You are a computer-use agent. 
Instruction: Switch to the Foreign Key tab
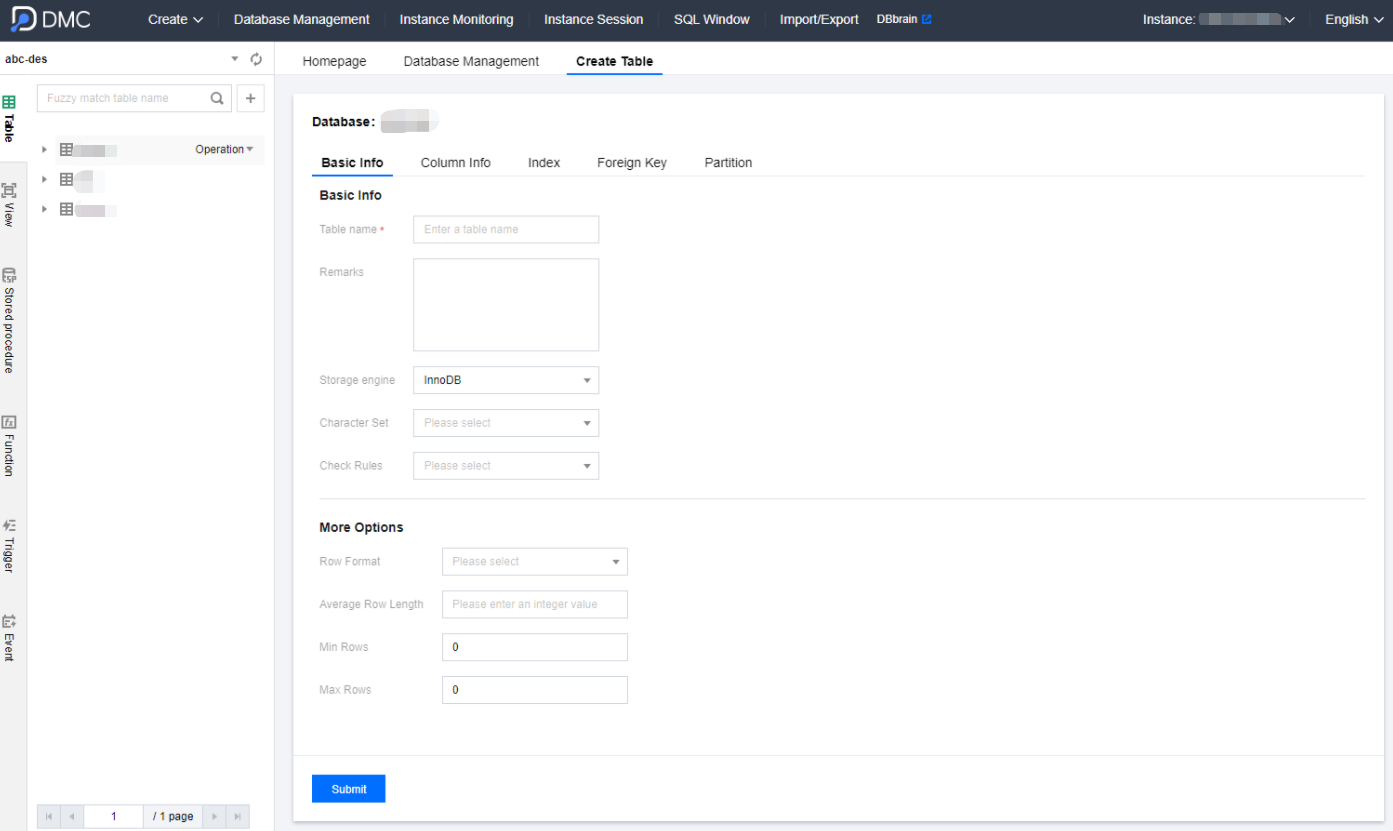click(x=631, y=163)
